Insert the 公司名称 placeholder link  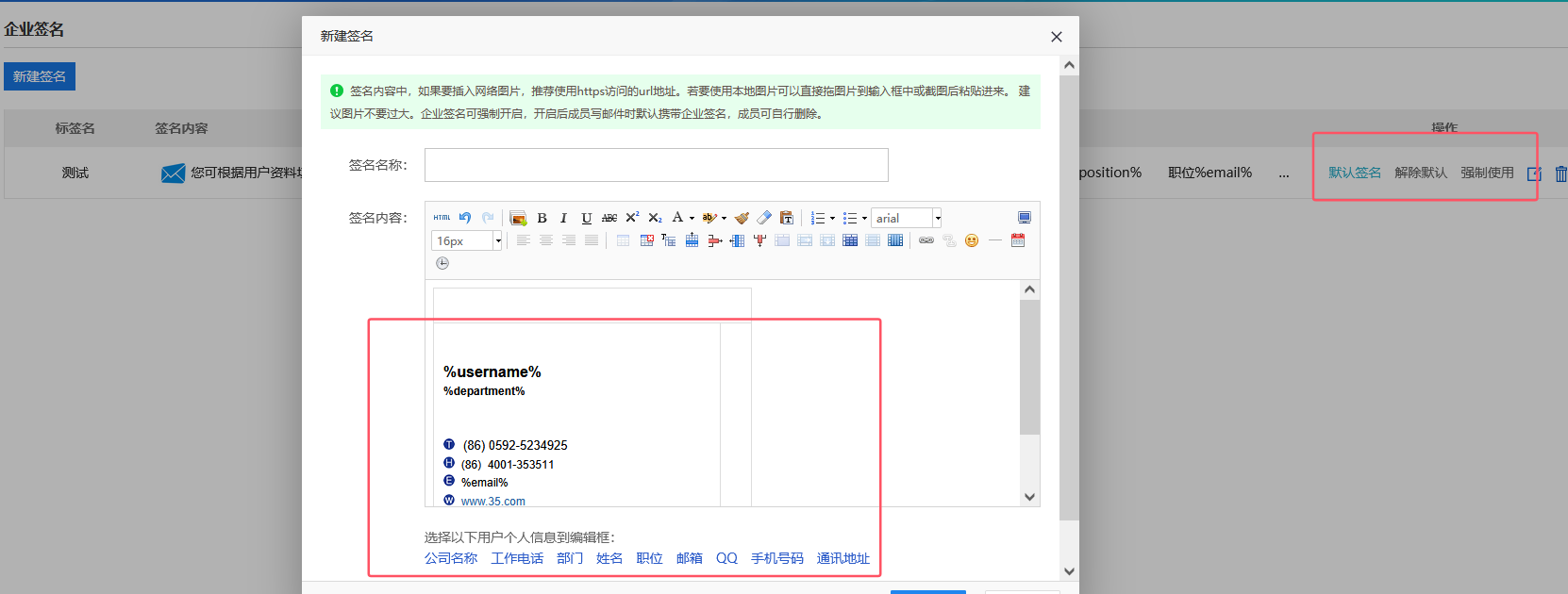(x=451, y=558)
